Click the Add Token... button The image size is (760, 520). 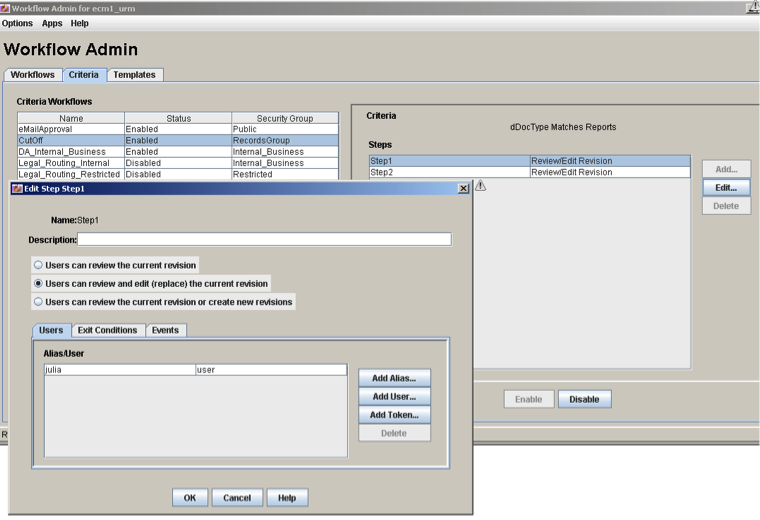click(x=394, y=415)
